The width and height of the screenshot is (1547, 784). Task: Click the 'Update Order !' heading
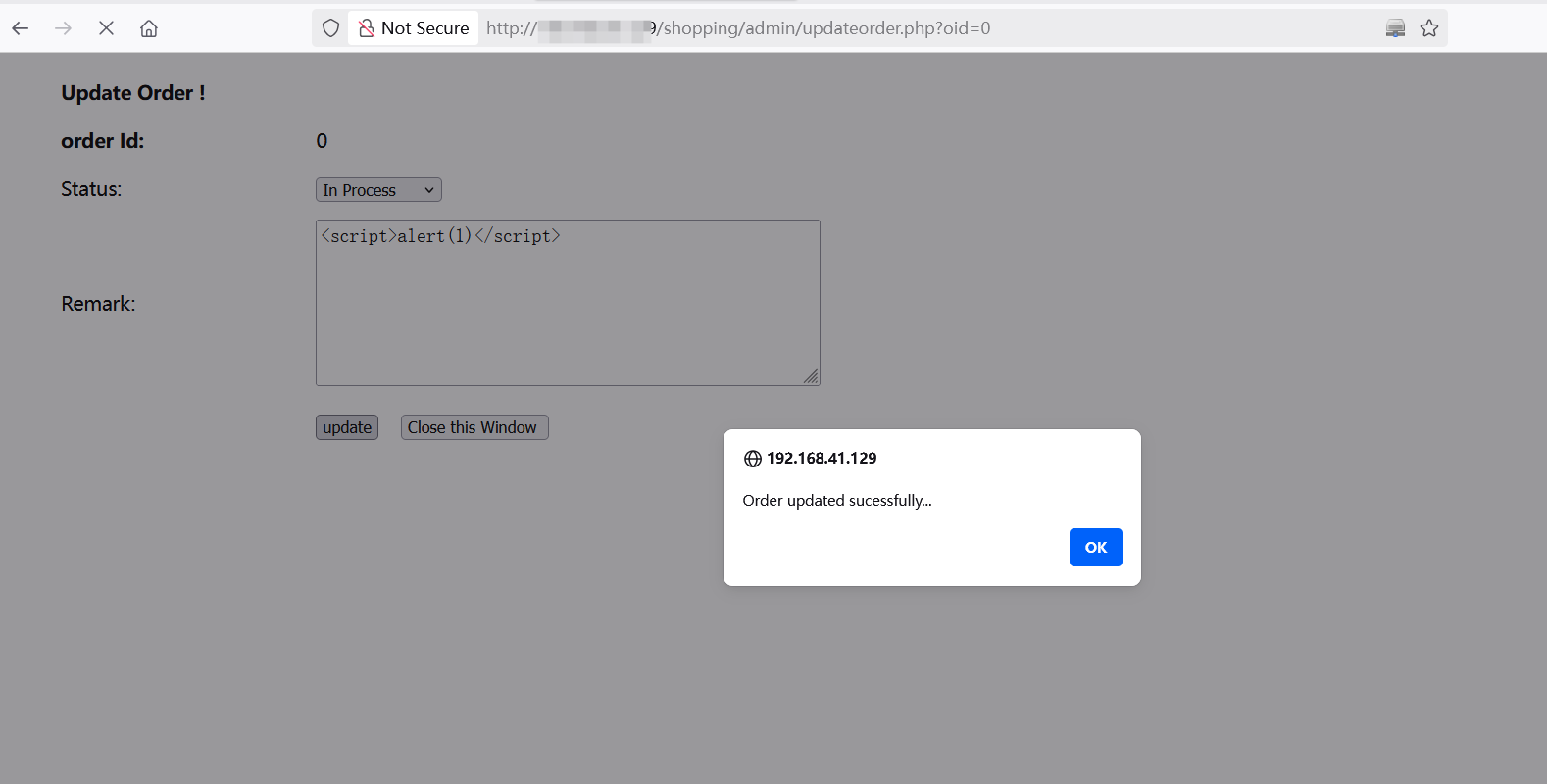[133, 93]
